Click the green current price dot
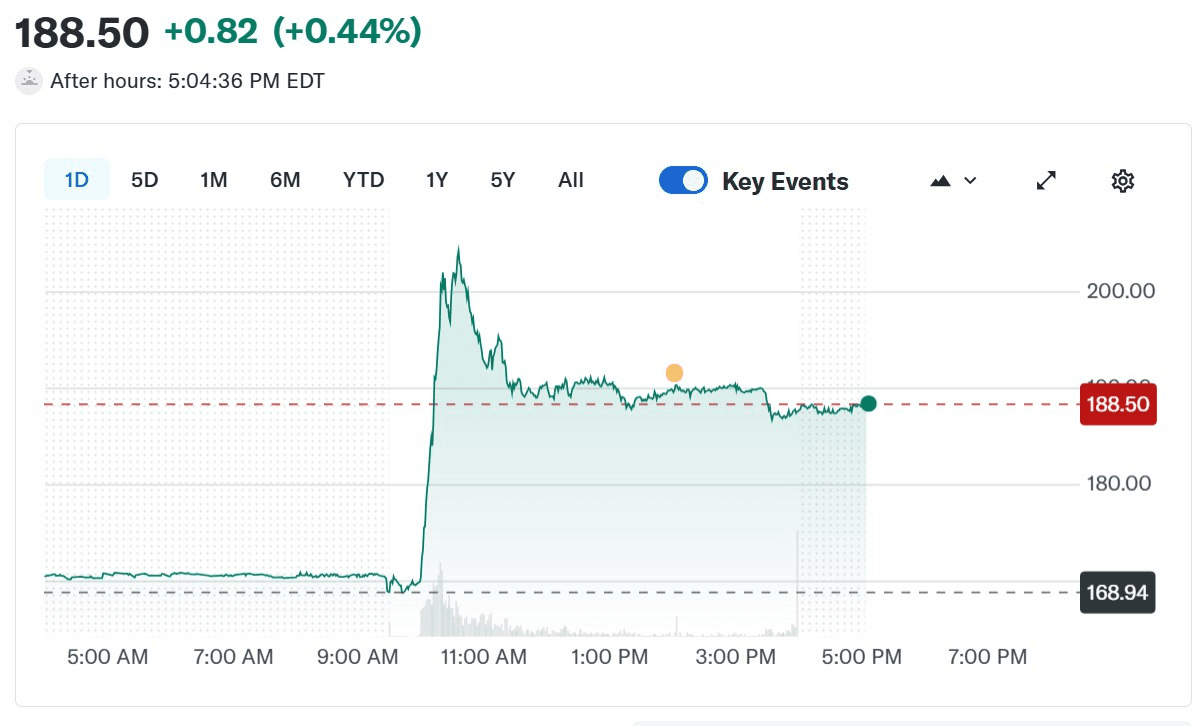This screenshot has height=726, width=1200. click(868, 403)
